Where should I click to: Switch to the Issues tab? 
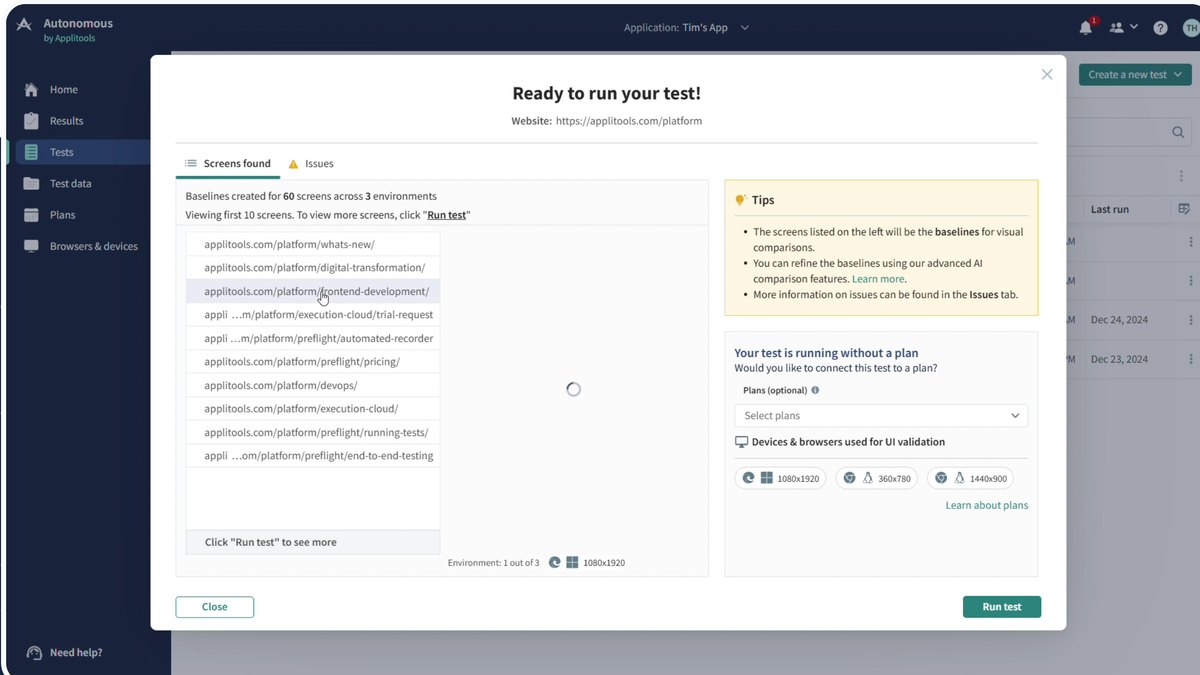point(311,164)
